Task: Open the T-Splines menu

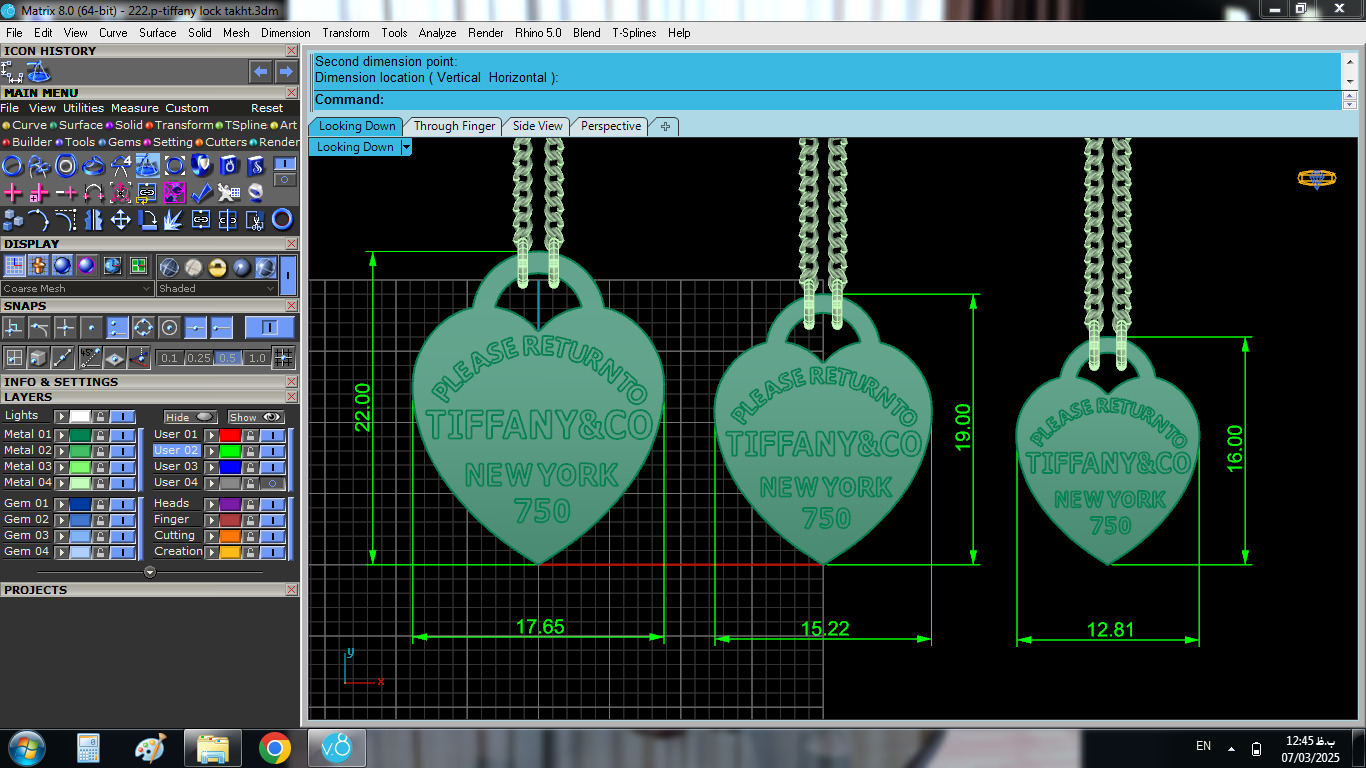Action: point(634,33)
